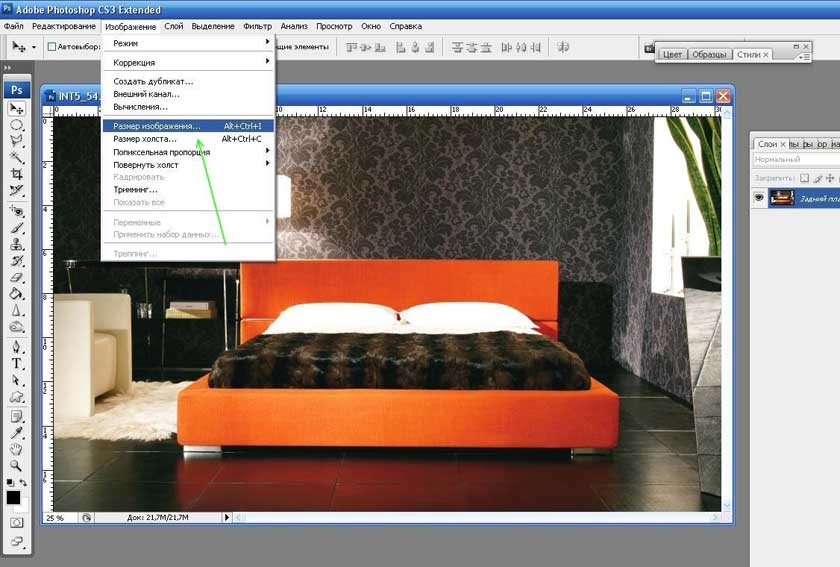840x567 pixels.
Task: Expand the Режим submenu
Action: (x=189, y=44)
